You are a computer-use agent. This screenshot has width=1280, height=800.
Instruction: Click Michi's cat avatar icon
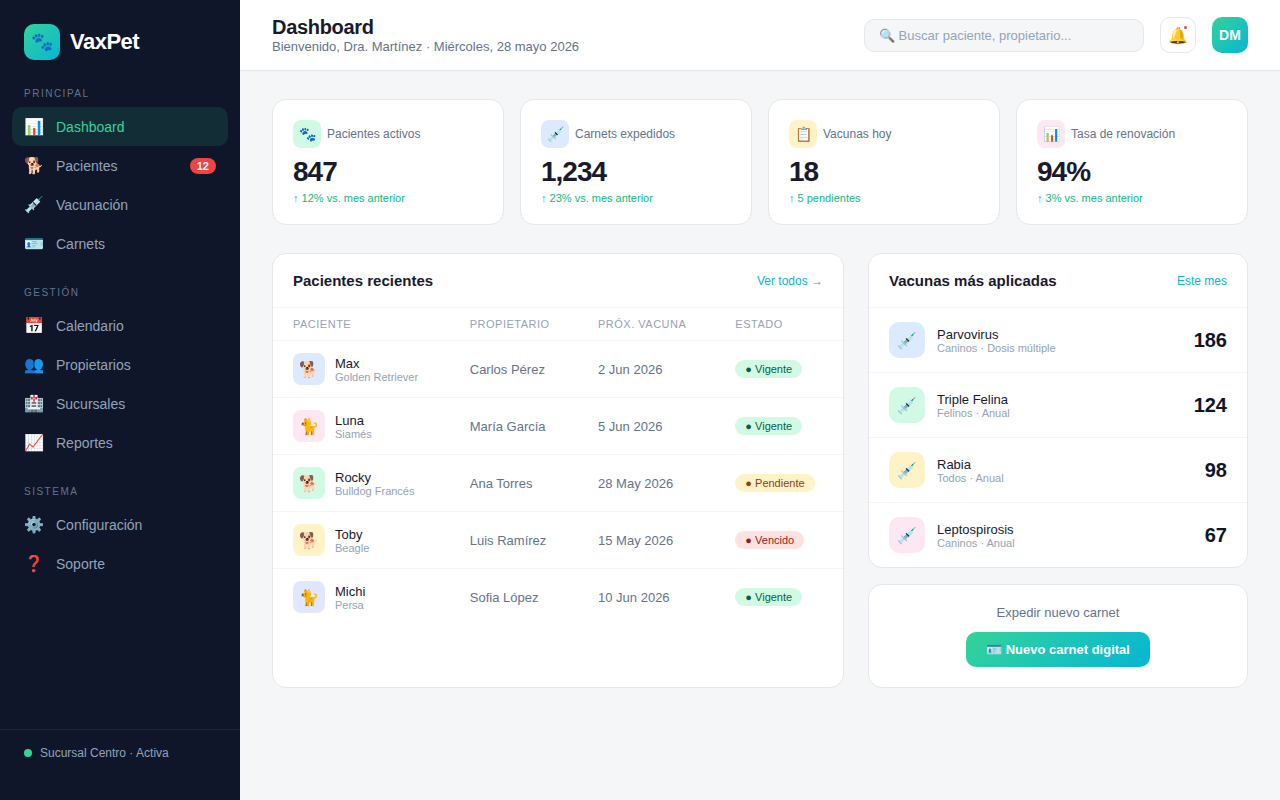point(309,597)
